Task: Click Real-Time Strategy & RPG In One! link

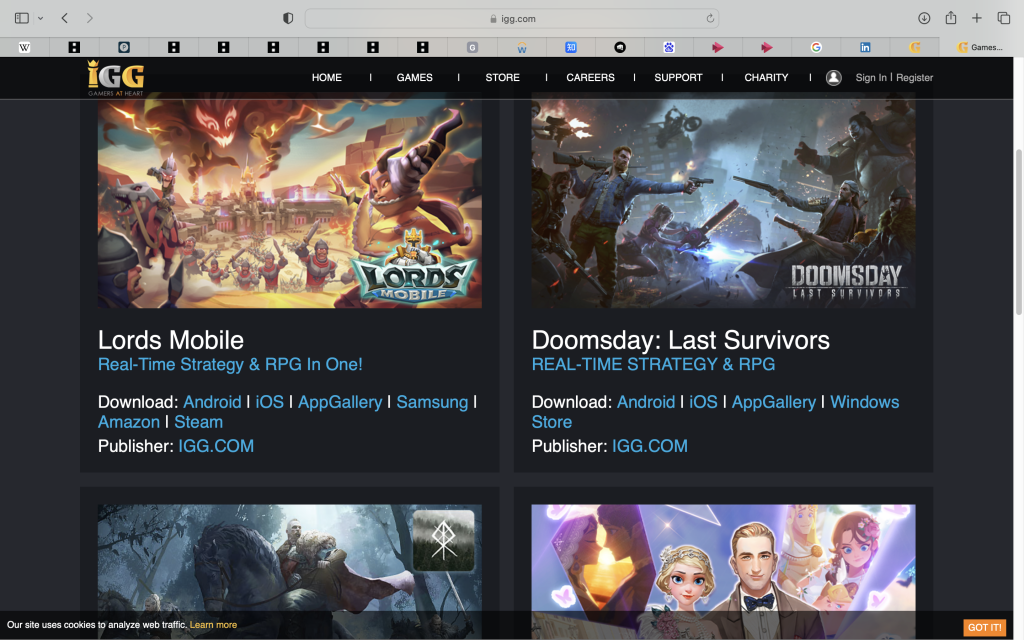Action: click(230, 364)
